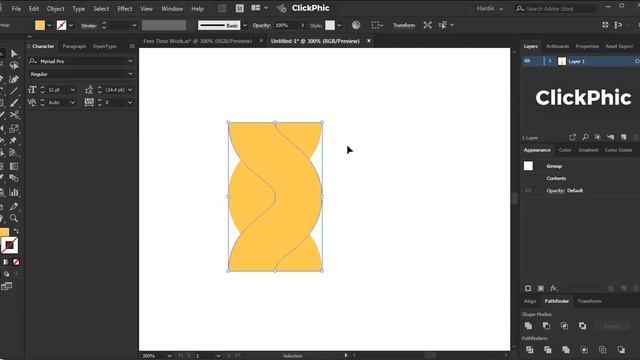The height and width of the screenshot is (360, 640).
Task: Open graphic Style dropdown
Action: 339,25
